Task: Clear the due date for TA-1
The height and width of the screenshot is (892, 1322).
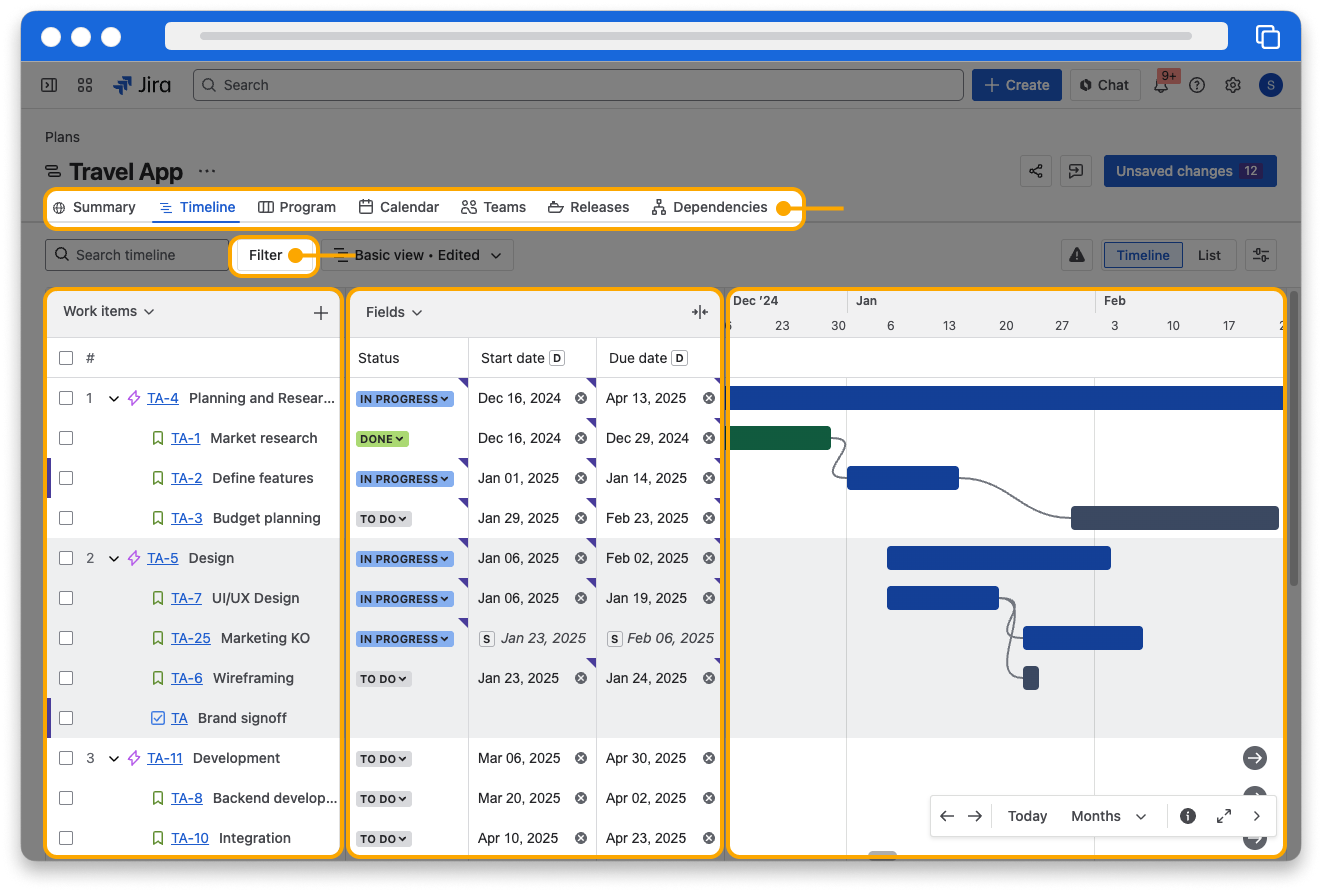Action: point(709,438)
